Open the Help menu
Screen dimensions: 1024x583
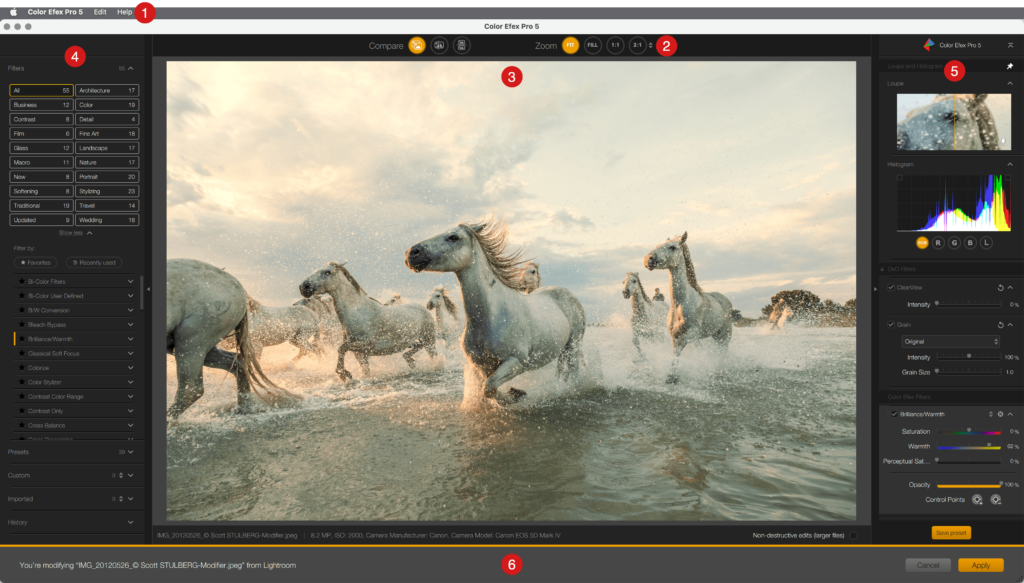(124, 11)
